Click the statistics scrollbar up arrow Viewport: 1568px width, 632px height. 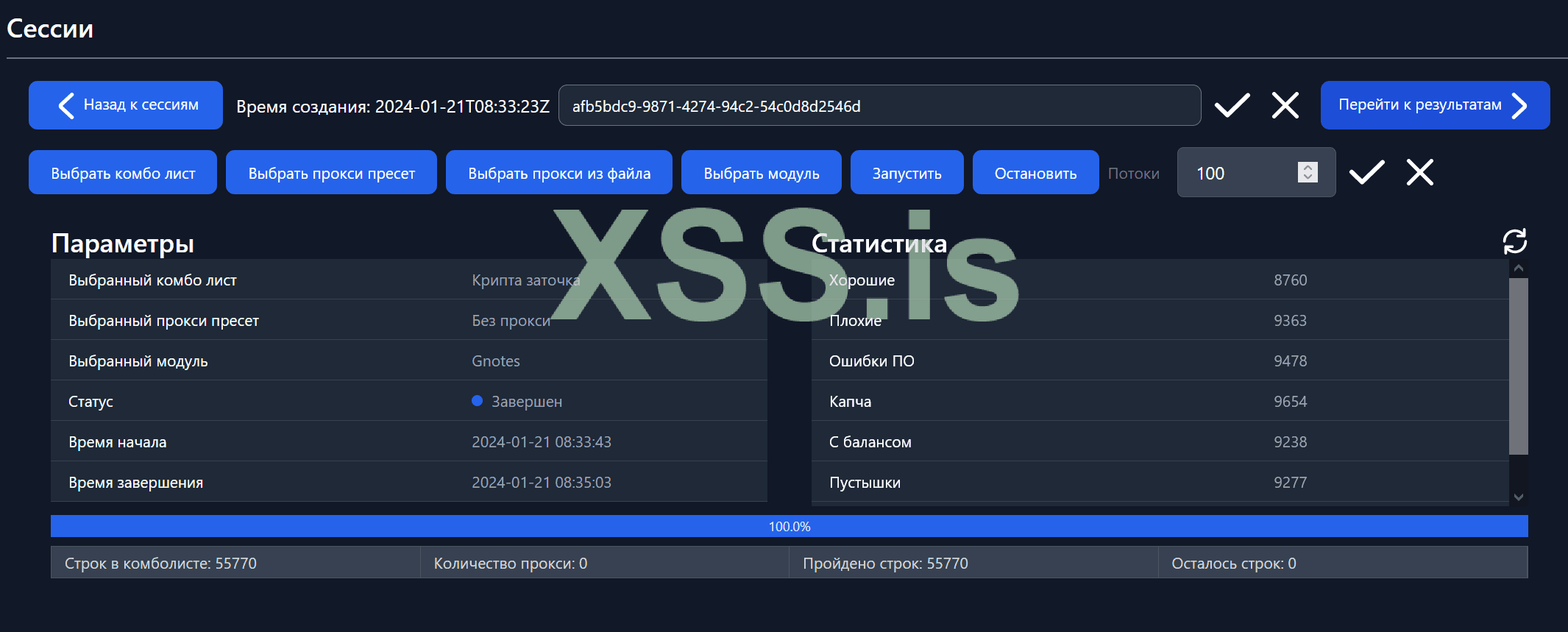[x=1519, y=269]
